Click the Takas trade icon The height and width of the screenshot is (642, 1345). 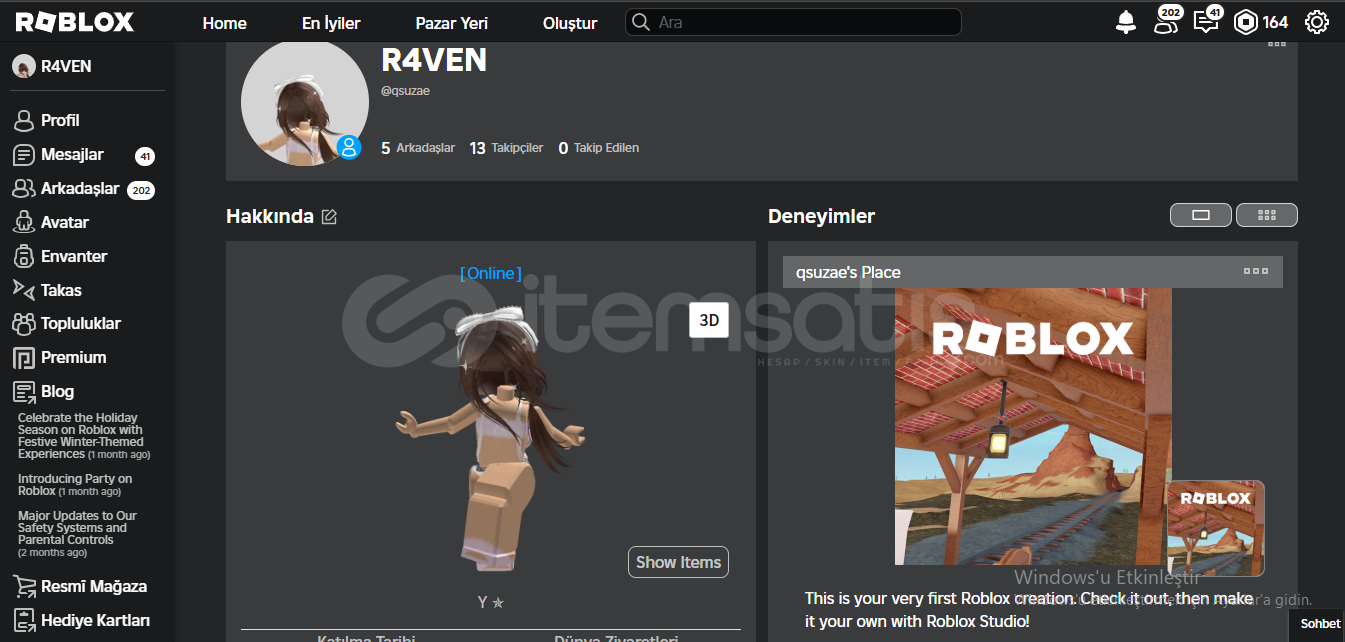pos(24,290)
